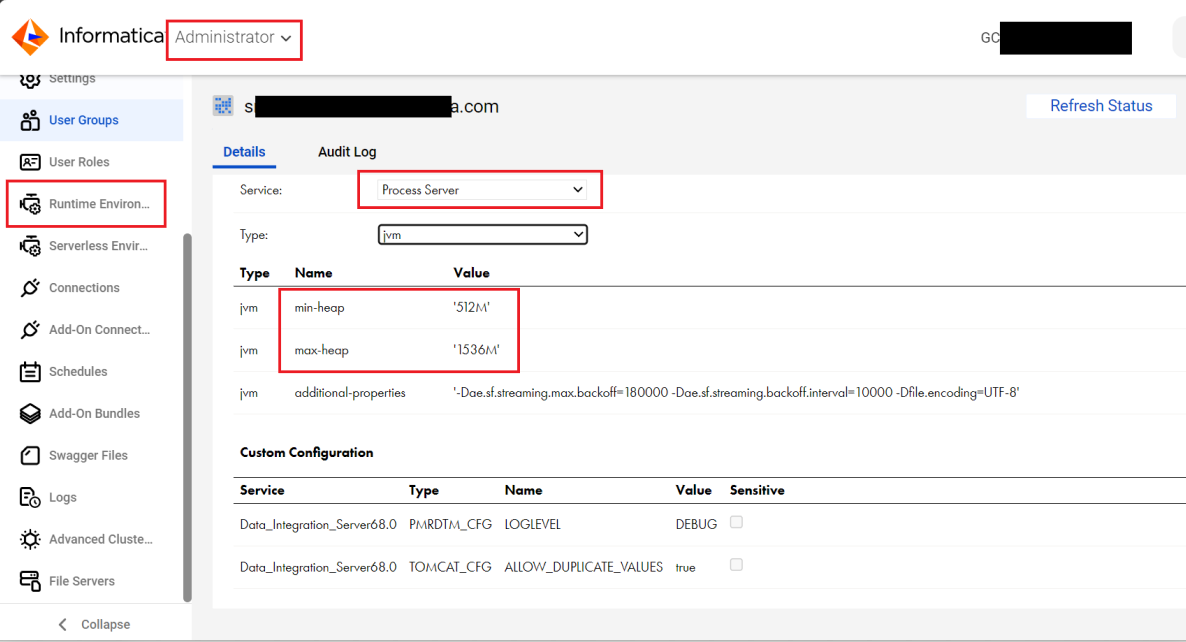The width and height of the screenshot is (1186, 642).
Task: Click the User Groups icon
Action: 30,120
